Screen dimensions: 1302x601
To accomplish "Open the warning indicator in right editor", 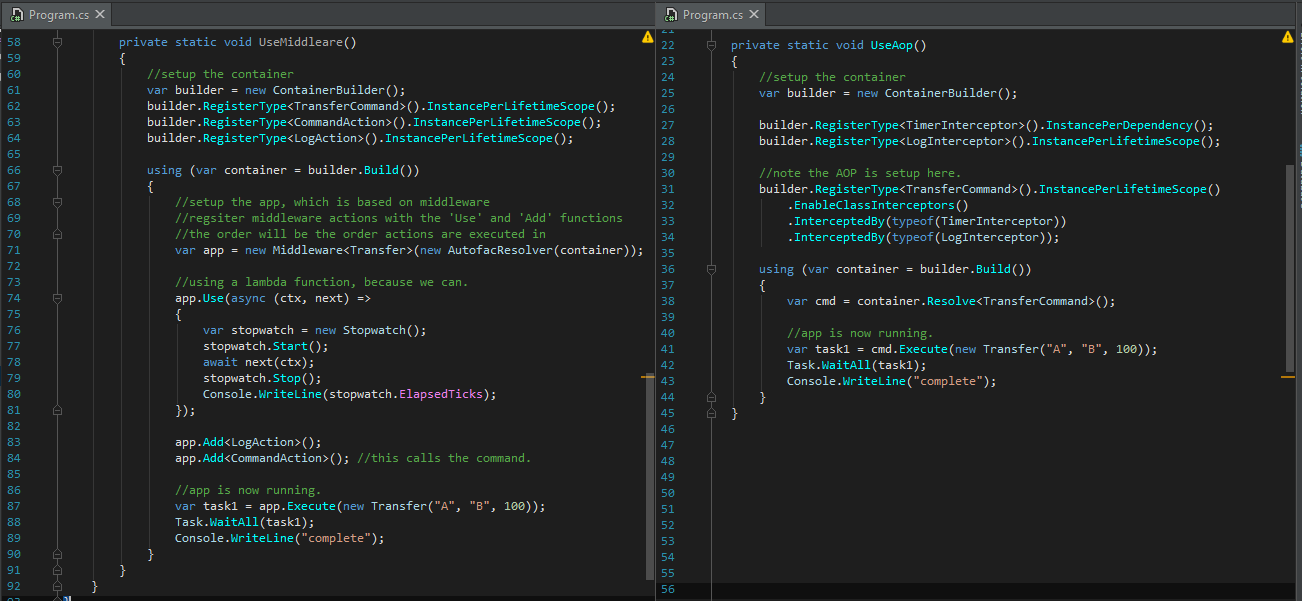I will coord(1287,37).
